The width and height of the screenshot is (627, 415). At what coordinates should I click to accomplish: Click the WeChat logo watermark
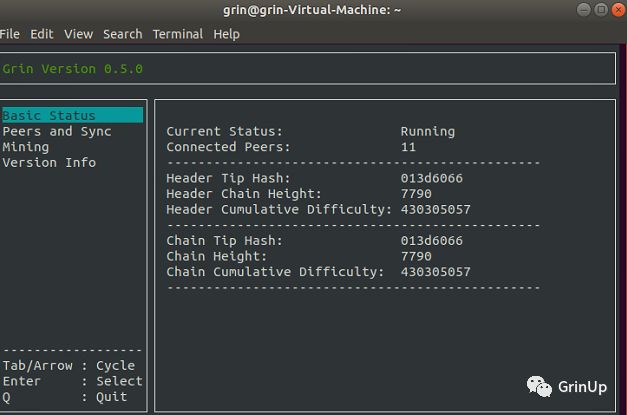[x=539, y=387]
